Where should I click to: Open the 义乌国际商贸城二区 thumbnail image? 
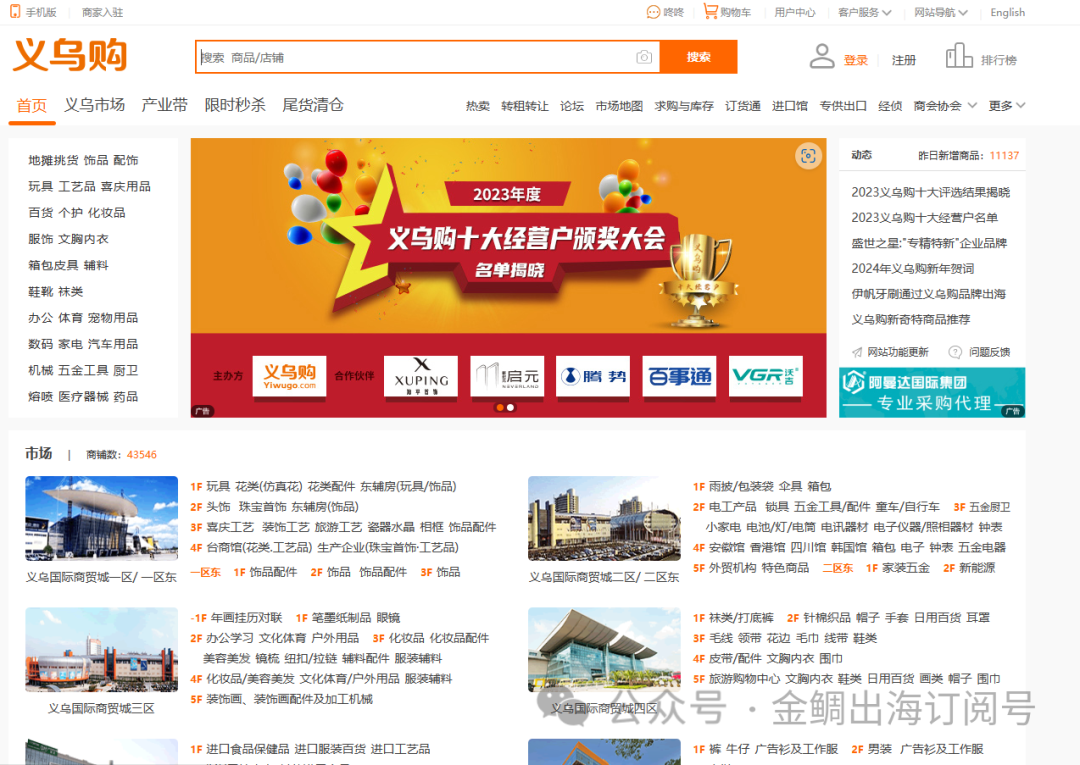click(x=604, y=518)
